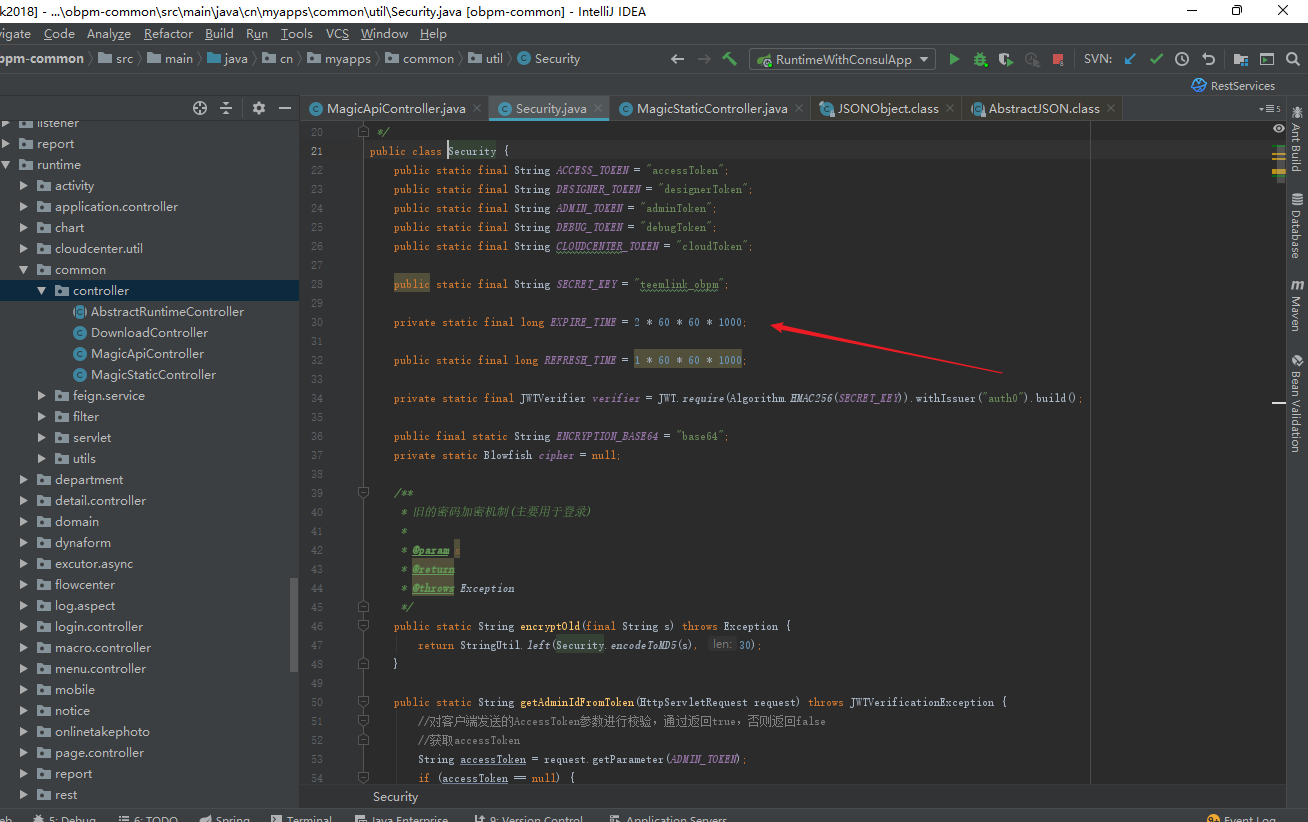Image resolution: width=1308 pixels, height=822 pixels.
Task: Expand the activity package
Action: coord(25,186)
